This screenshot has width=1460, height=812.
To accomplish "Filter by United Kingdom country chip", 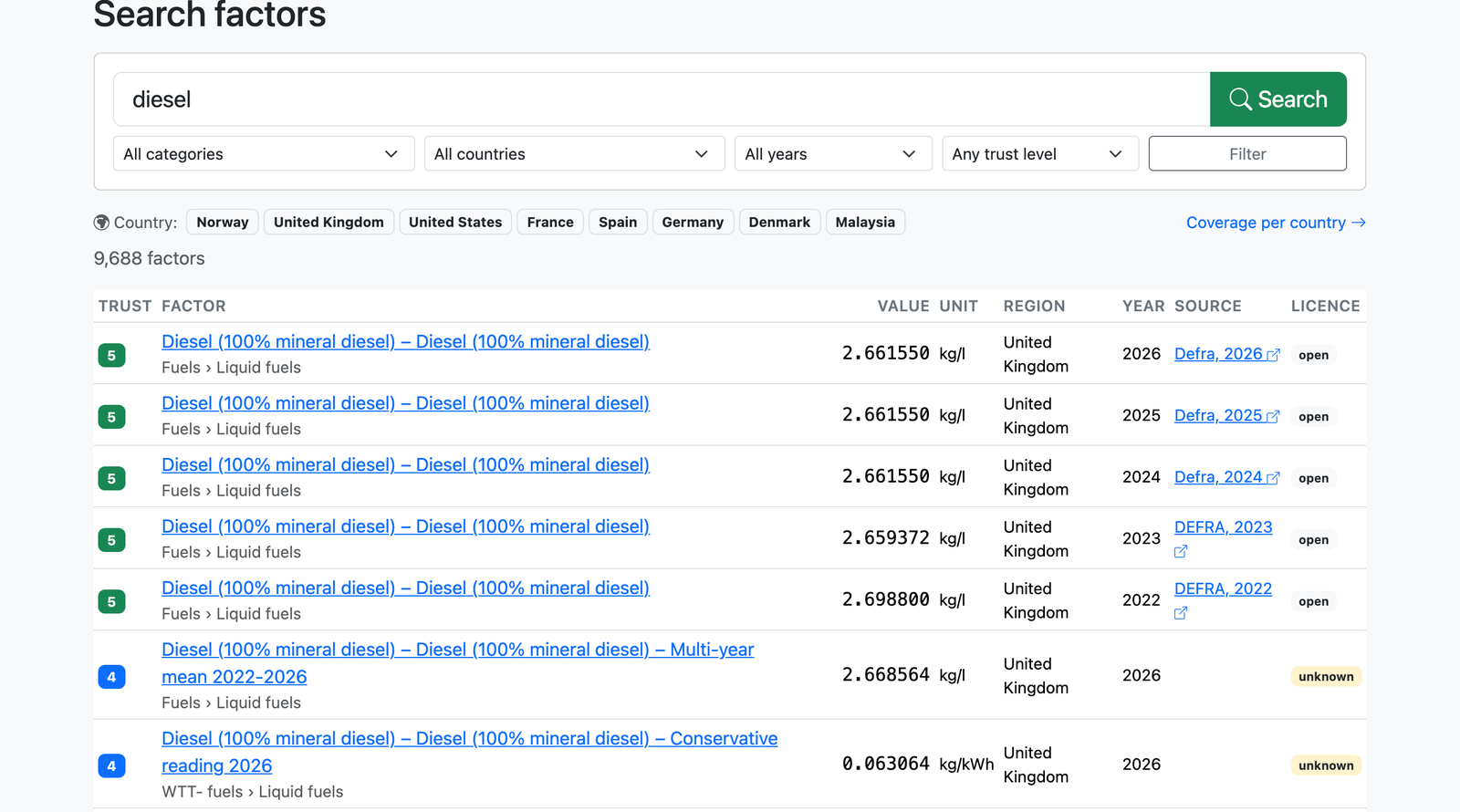I will tap(328, 223).
